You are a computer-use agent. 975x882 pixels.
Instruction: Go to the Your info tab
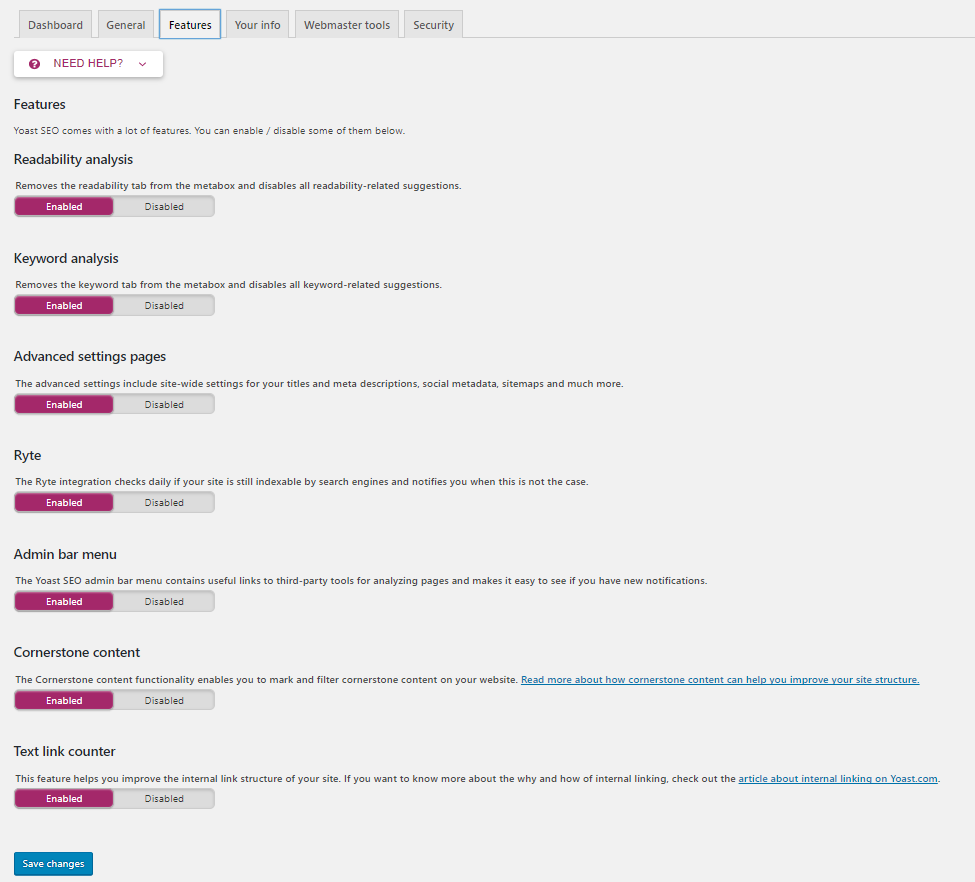[257, 25]
